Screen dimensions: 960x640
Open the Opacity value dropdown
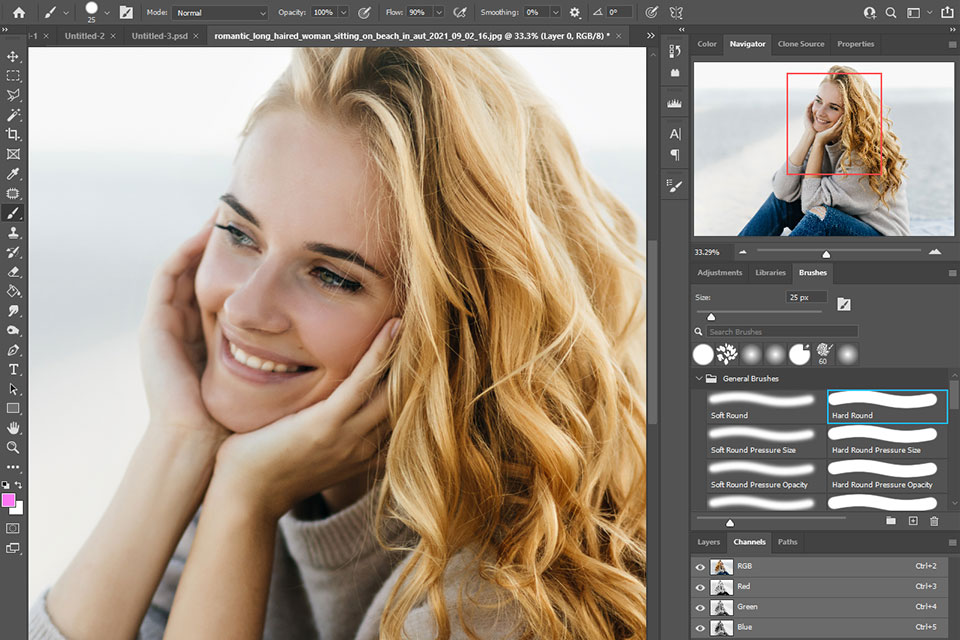coord(343,12)
